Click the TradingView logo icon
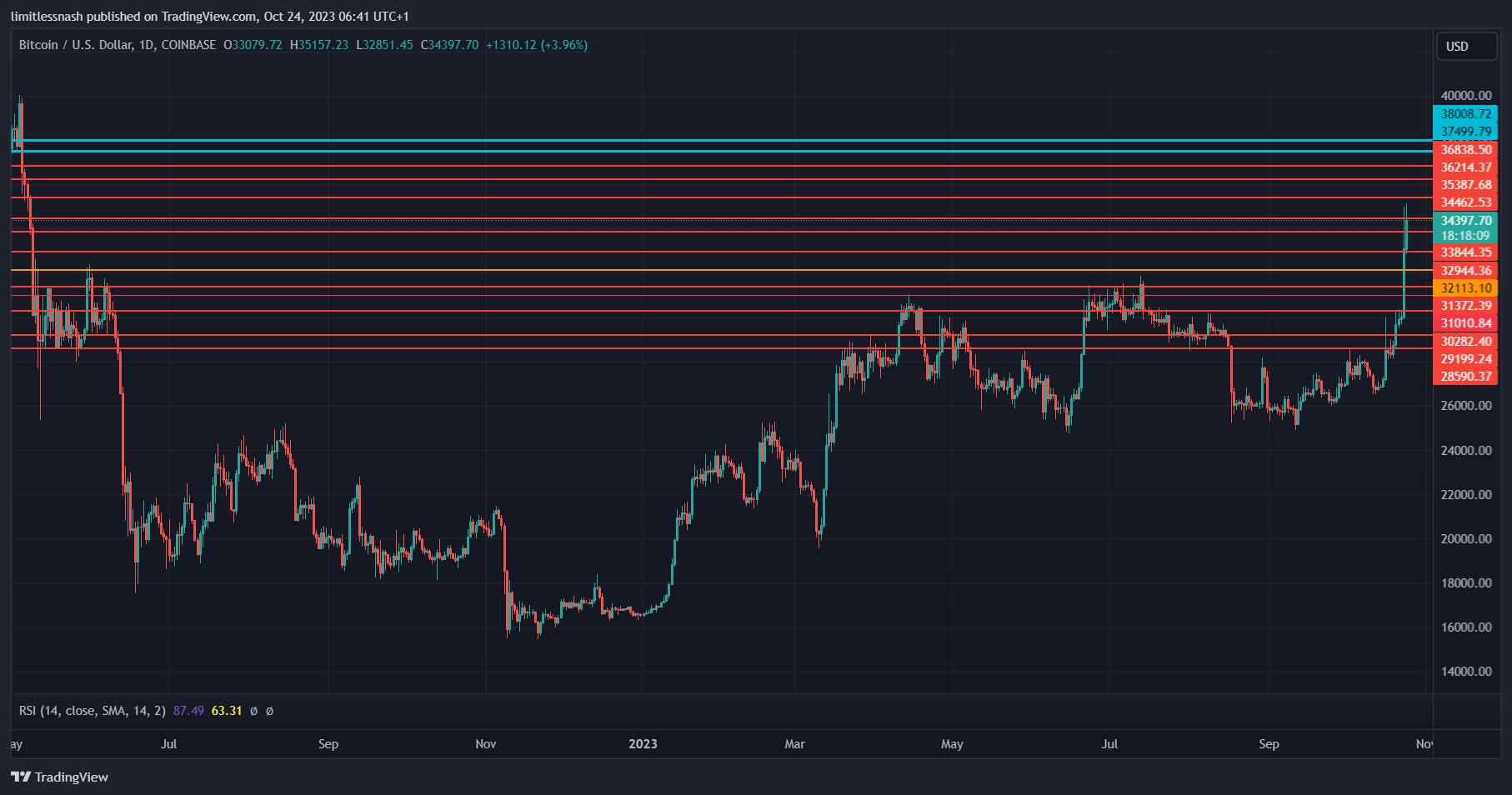The image size is (1512, 795). click(21, 777)
